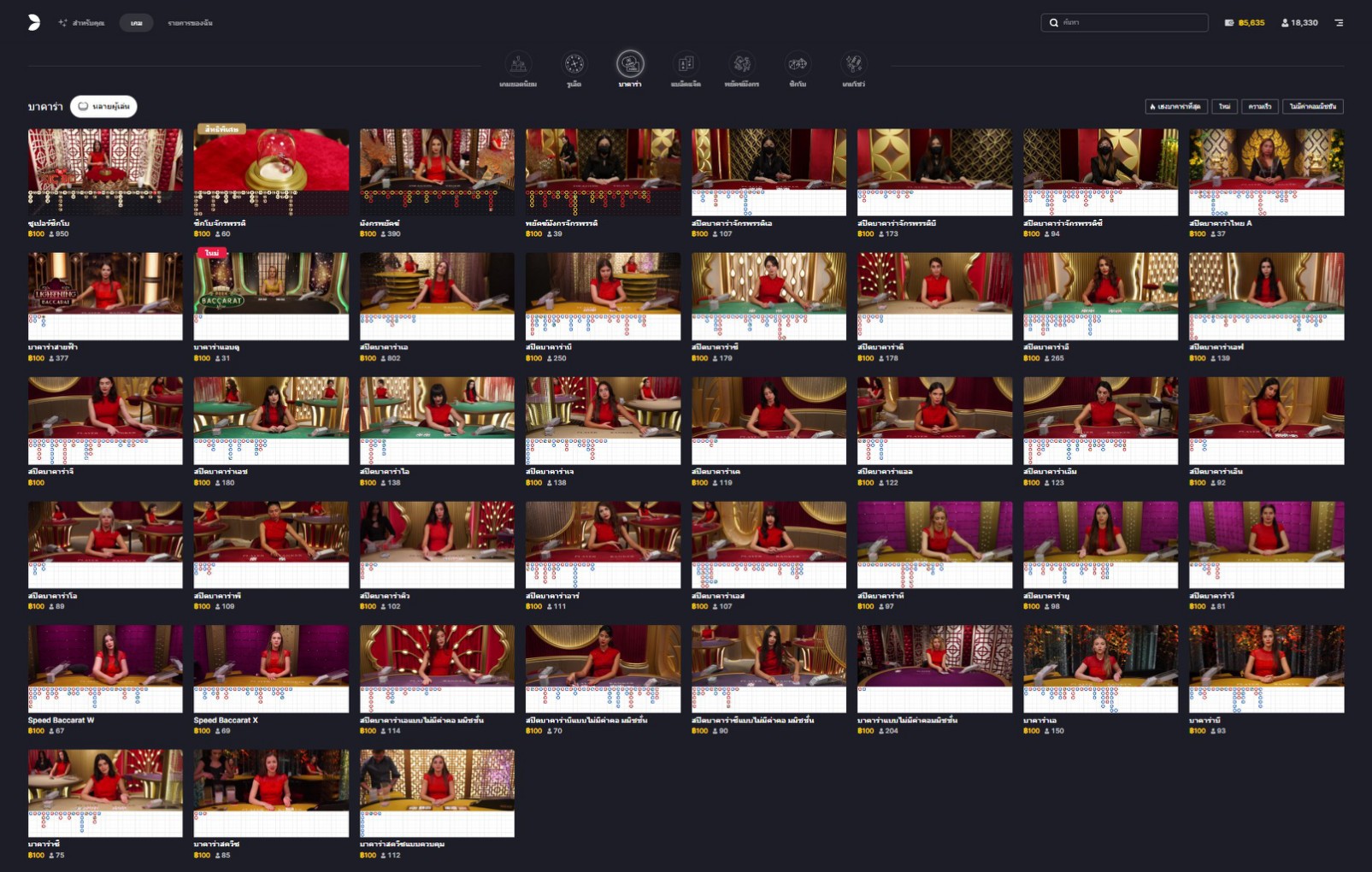Open the Speed Baccarat X table
This screenshot has width=1372, height=872.
[x=271, y=668]
